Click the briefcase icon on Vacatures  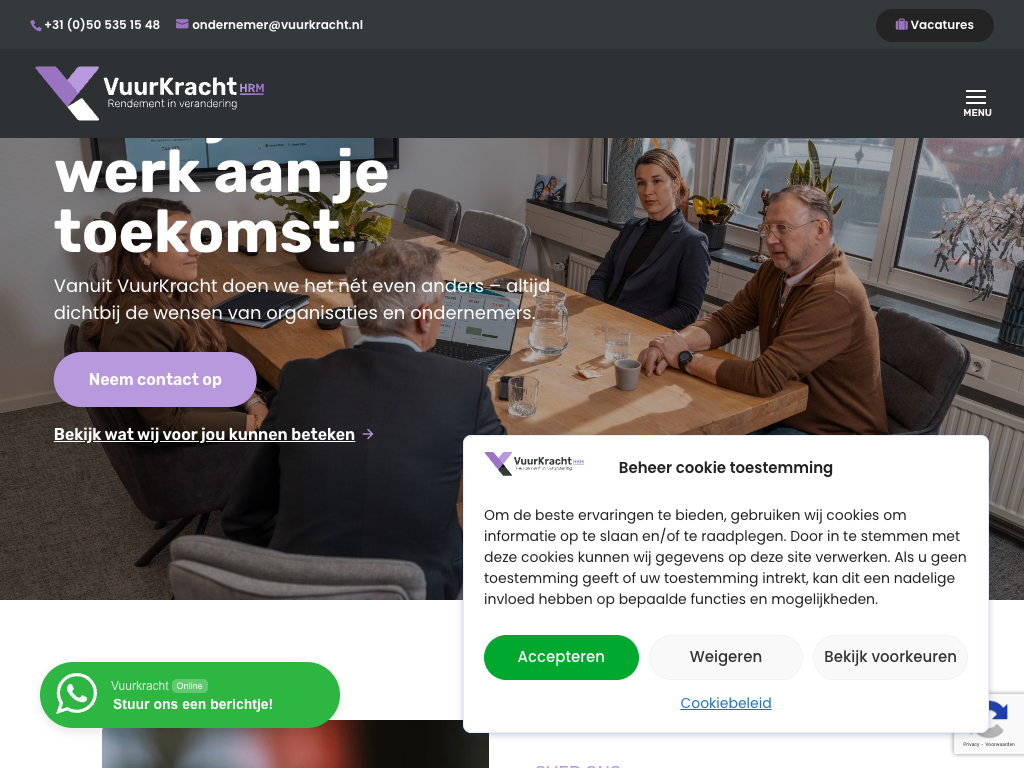(901, 24)
